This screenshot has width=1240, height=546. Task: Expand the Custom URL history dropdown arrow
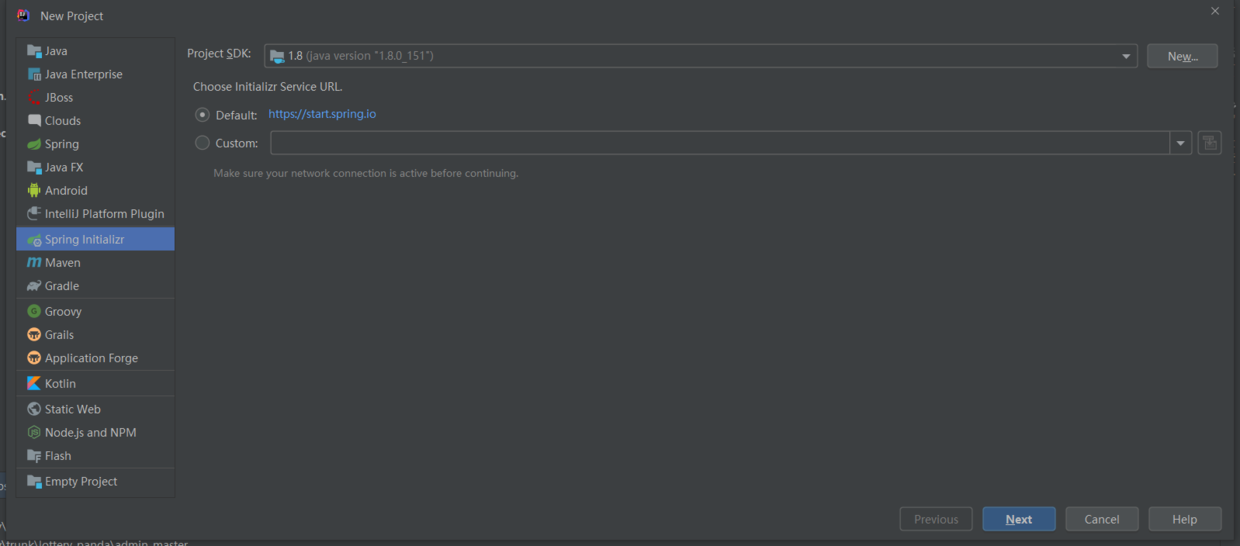[x=1181, y=143]
